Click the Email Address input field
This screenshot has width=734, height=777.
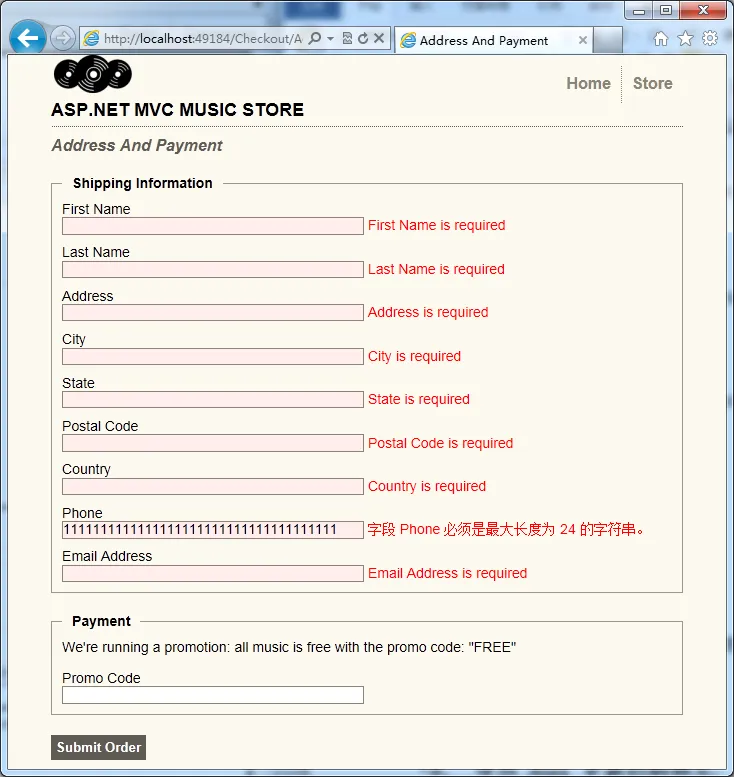pyautogui.click(x=213, y=573)
